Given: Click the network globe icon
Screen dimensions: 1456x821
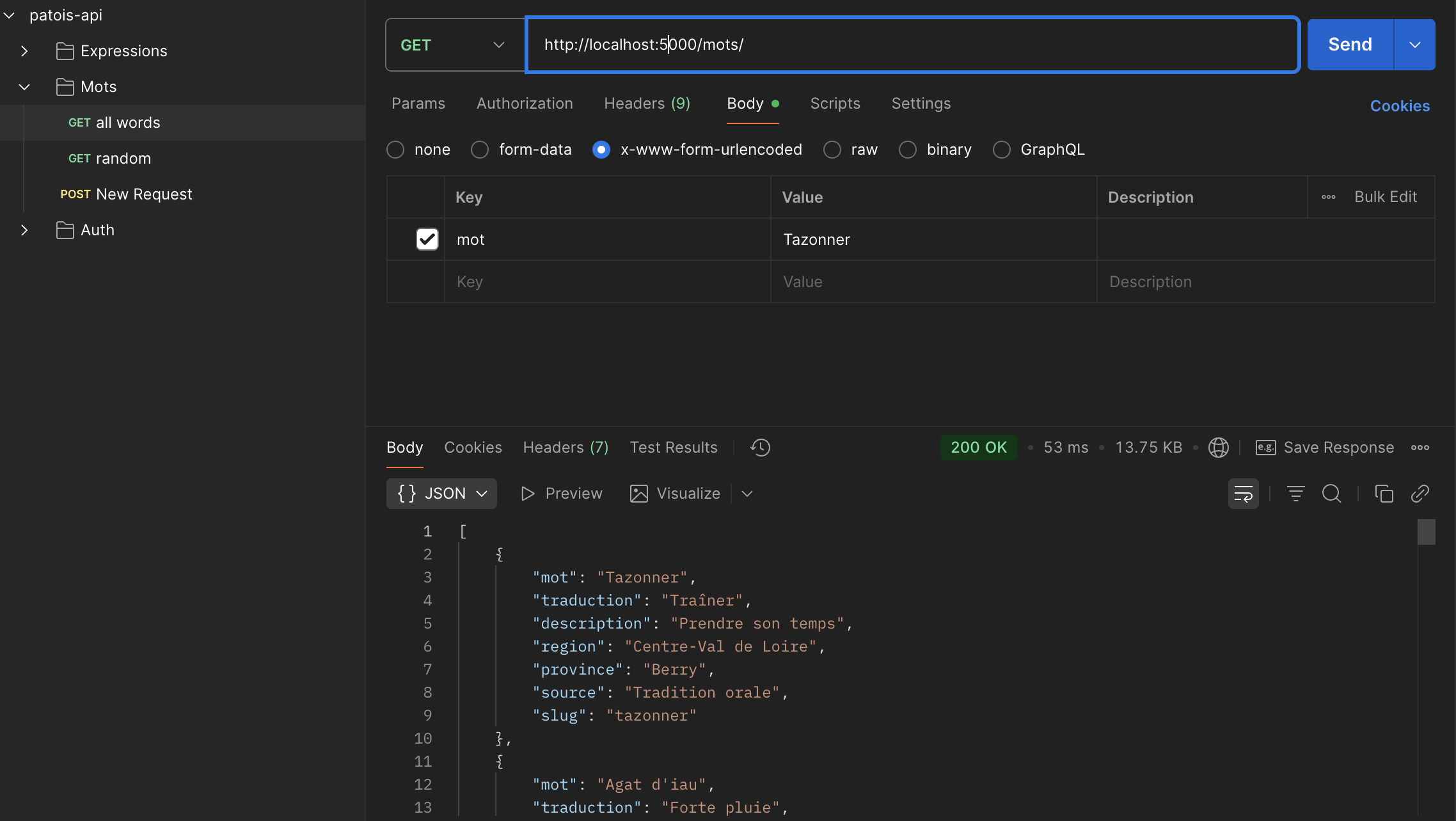Looking at the screenshot, I should (1218, 448).
